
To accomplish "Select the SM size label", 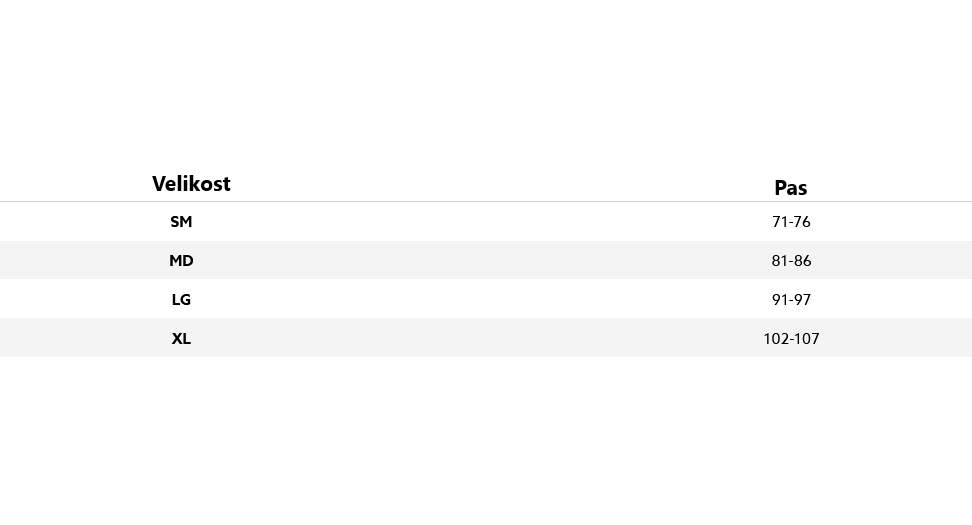I will [x=181, y=222].
